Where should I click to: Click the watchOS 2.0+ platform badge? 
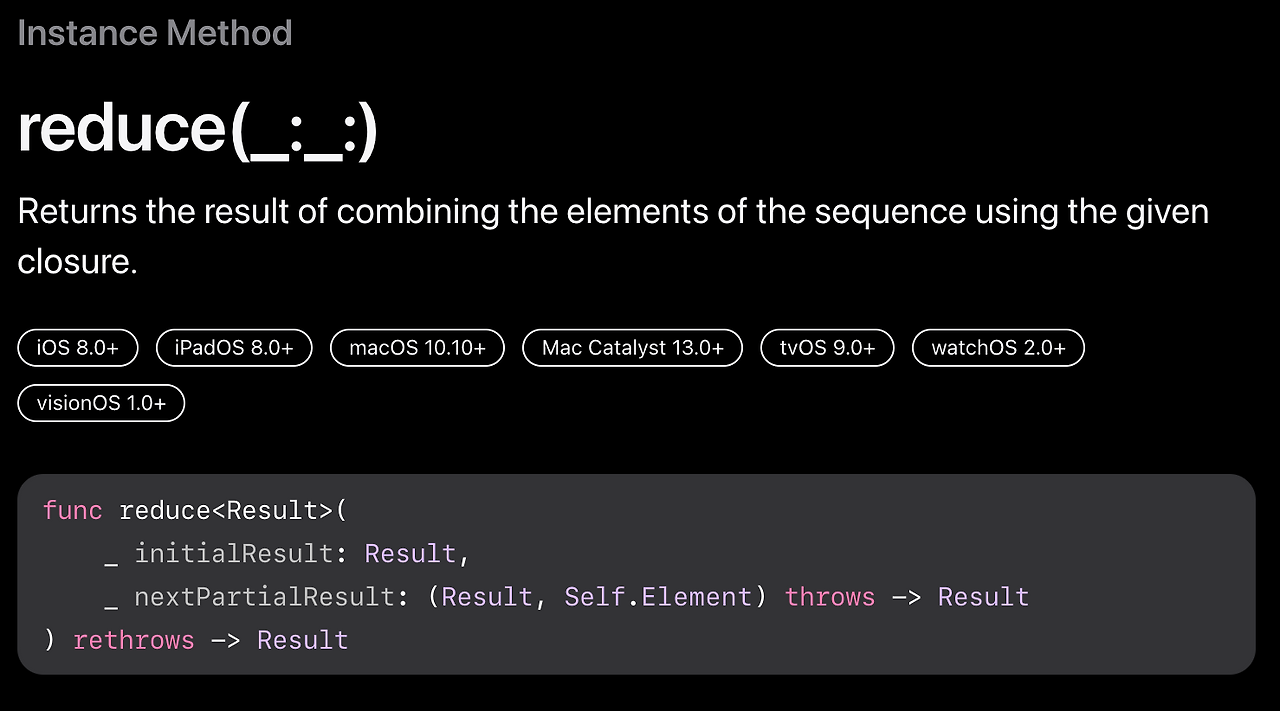click(x=998, y=348)
